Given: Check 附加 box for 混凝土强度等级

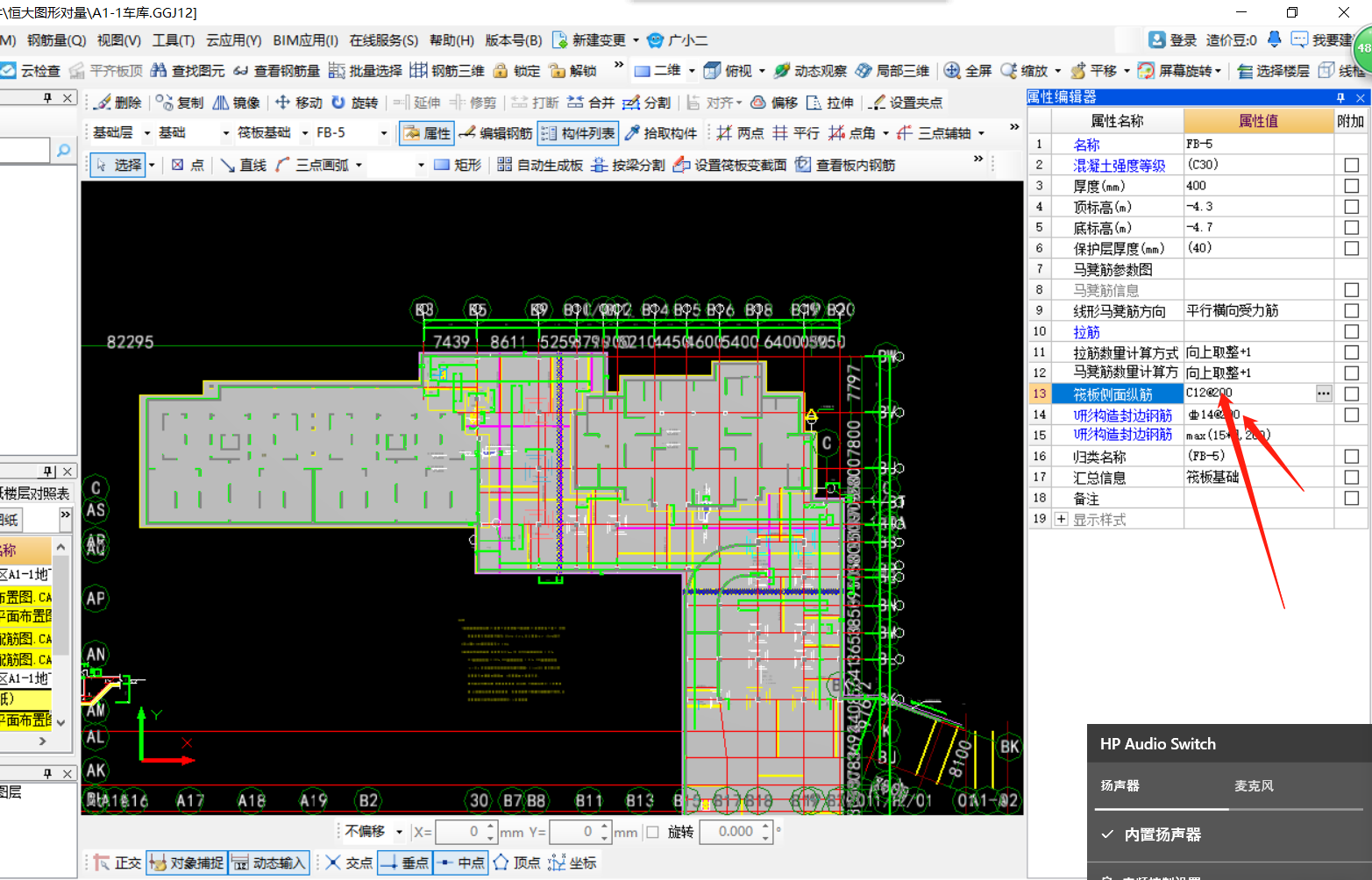Looking at the screenshot, I should tap(1351, 165).
